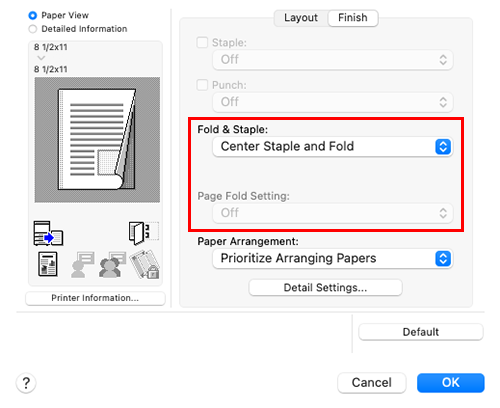Viewport: 500px width, 408px height.
Task: Open the Paper Arrangement dropdown
Action: click(x=332, y=259)
